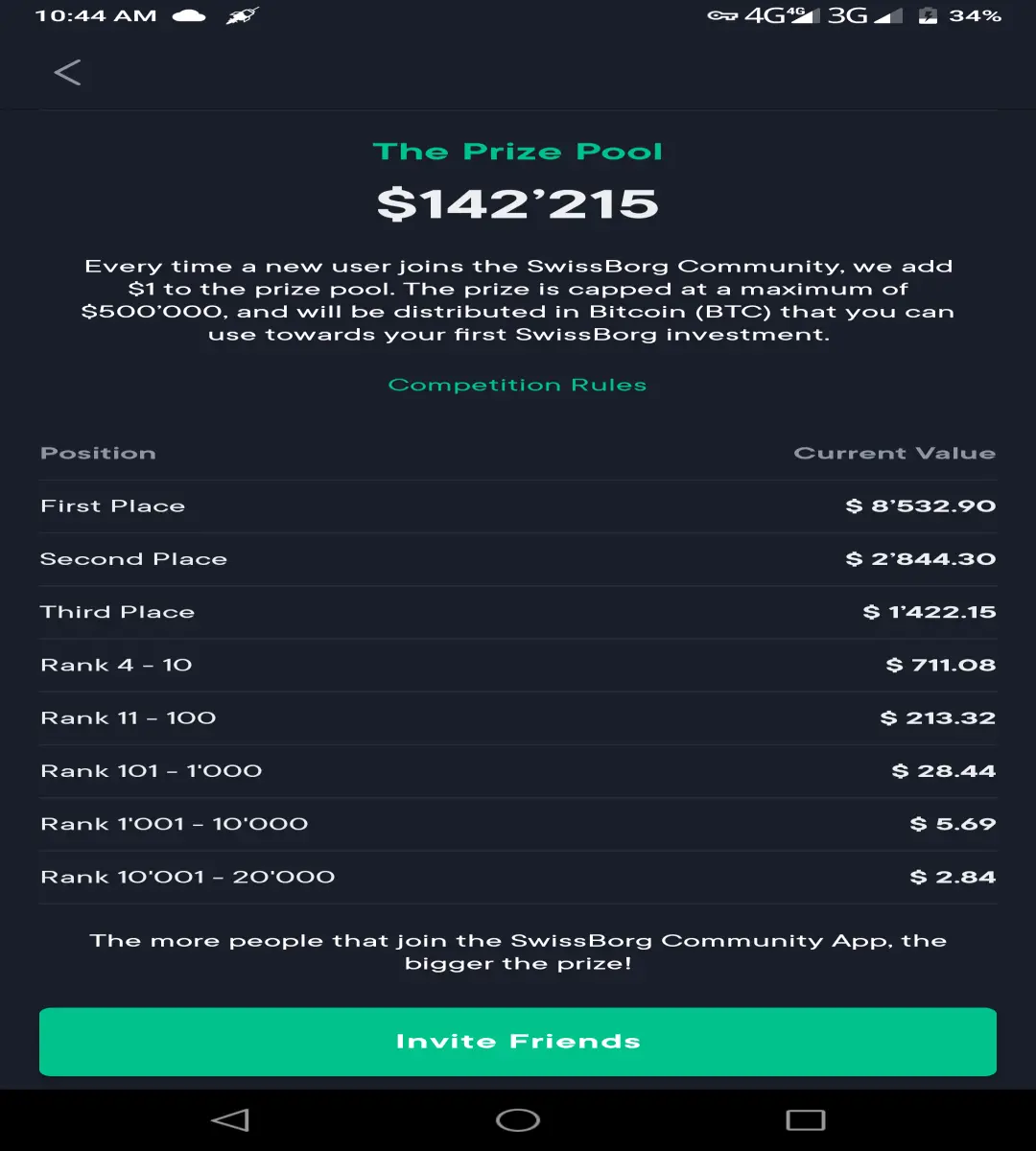Tap the $142'215 prize pool amount
The width and height of the screenshot is (1036, 1151).
pos(518,203)
